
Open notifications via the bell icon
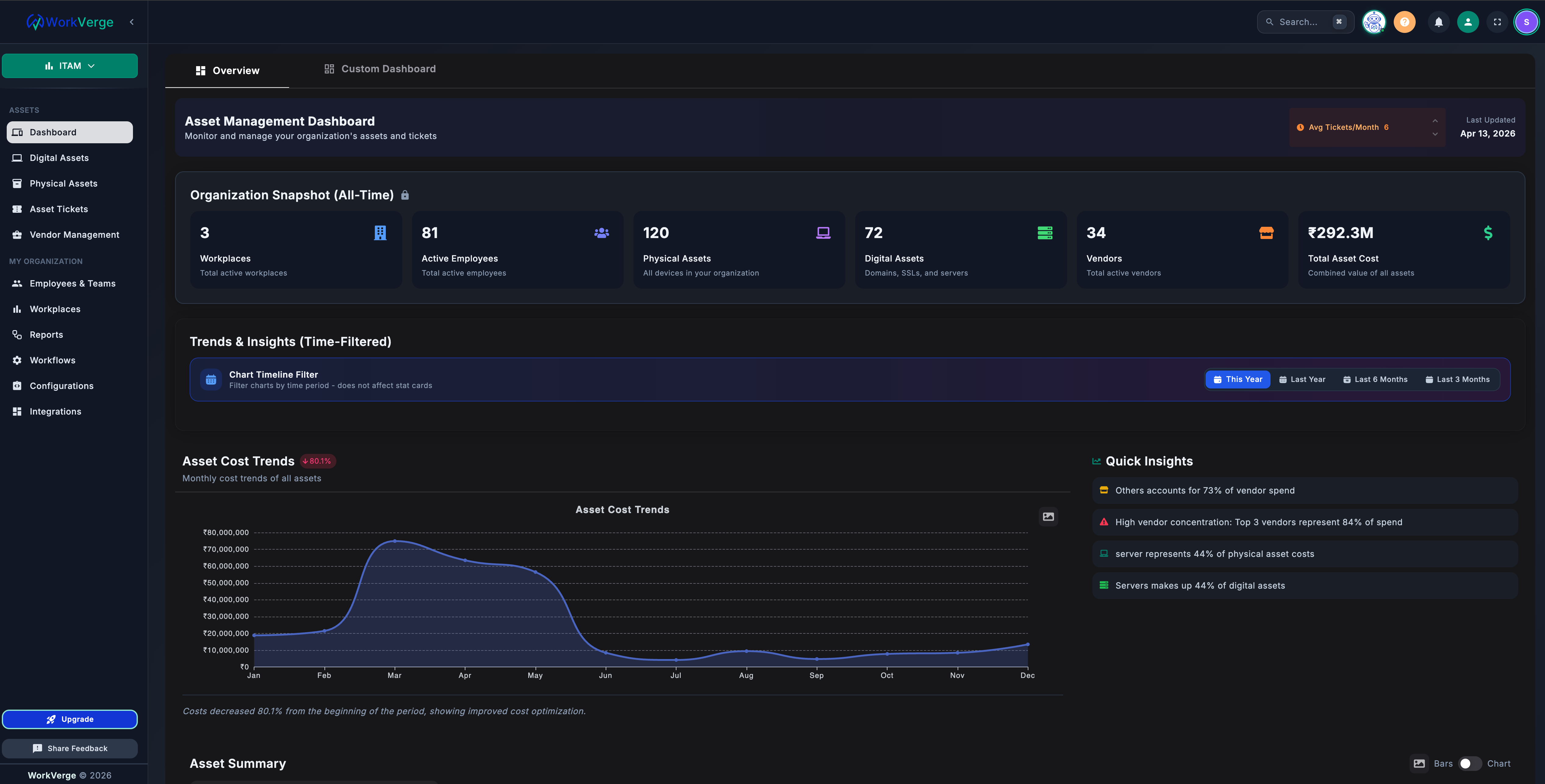(1438, 22)
